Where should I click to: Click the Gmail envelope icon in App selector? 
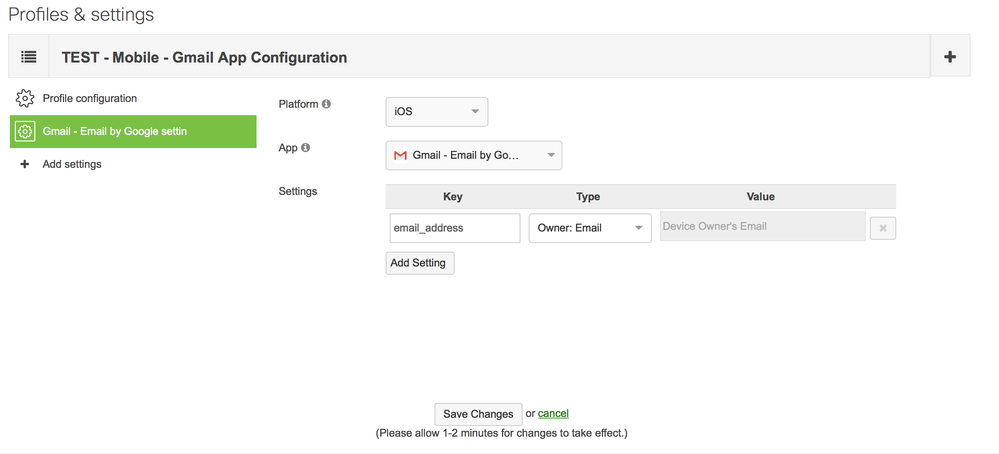tap(400, 156)
